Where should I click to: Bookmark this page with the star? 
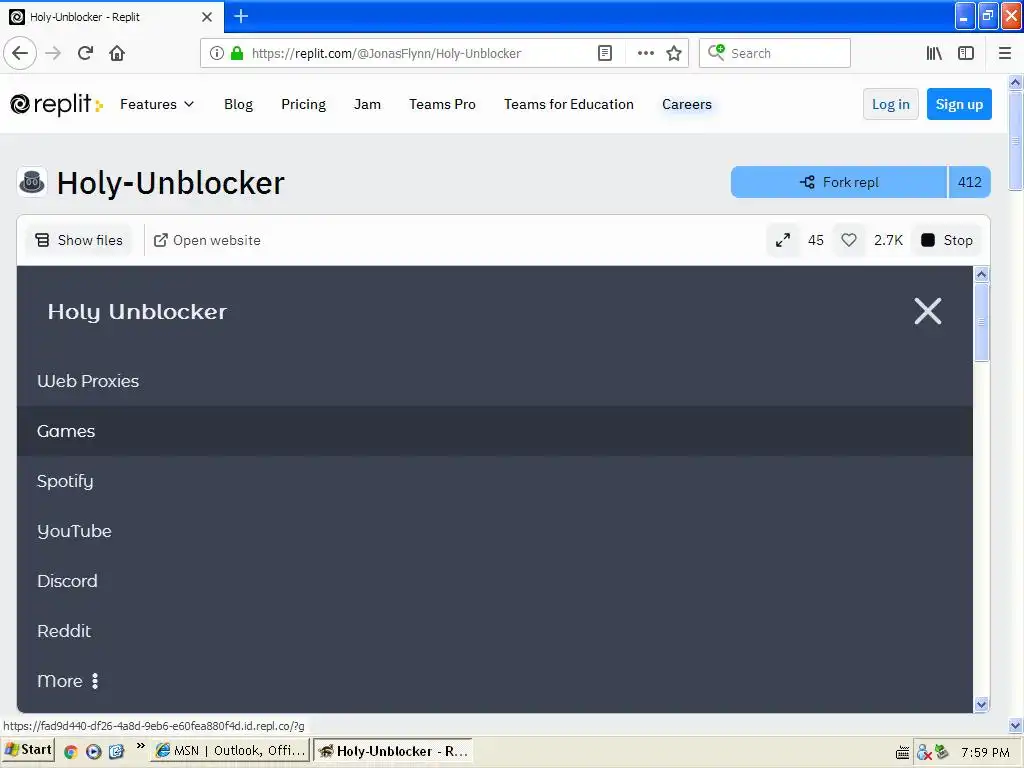[x=674, y=53]
